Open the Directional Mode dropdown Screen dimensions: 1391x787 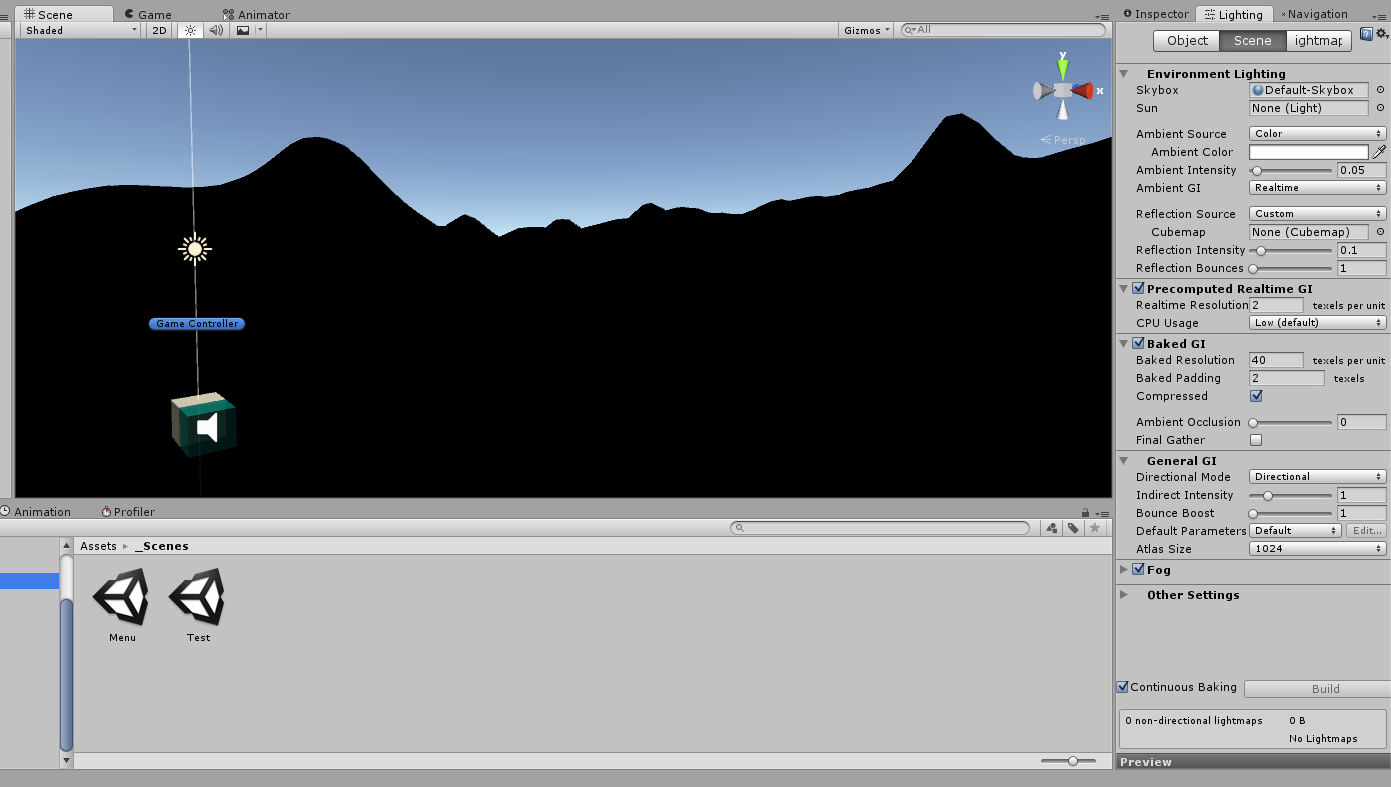[x=1316, y=476]
